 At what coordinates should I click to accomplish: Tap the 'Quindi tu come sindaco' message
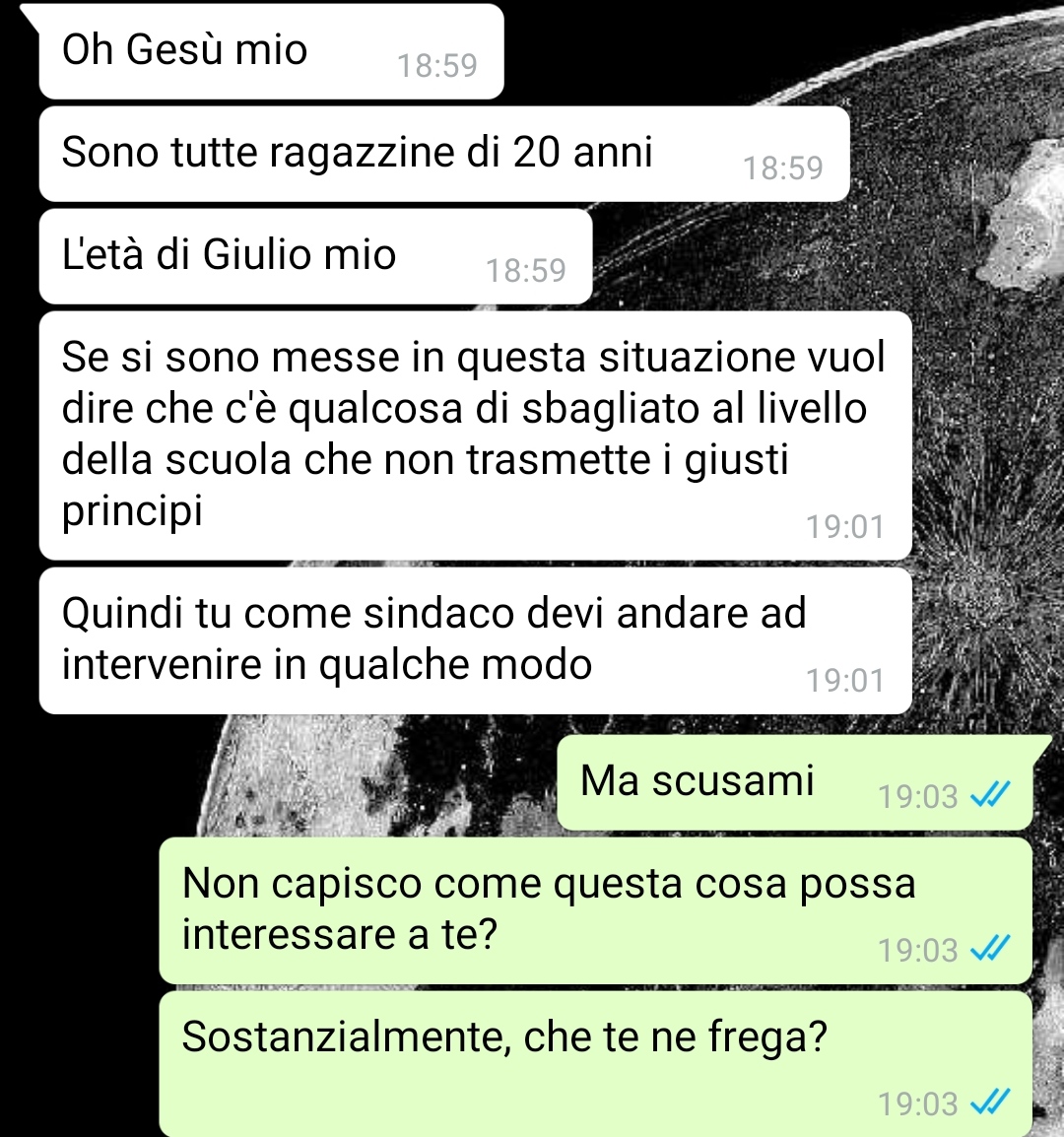click(475, 641)
